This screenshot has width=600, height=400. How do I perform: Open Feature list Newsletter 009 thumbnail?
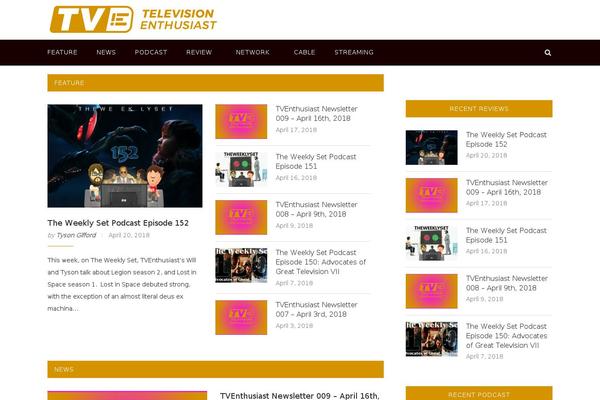241,121
